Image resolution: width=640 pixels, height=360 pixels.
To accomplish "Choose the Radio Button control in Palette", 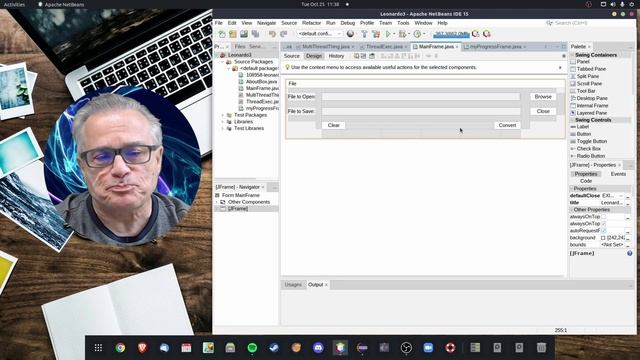I will [x=590, y=156].
